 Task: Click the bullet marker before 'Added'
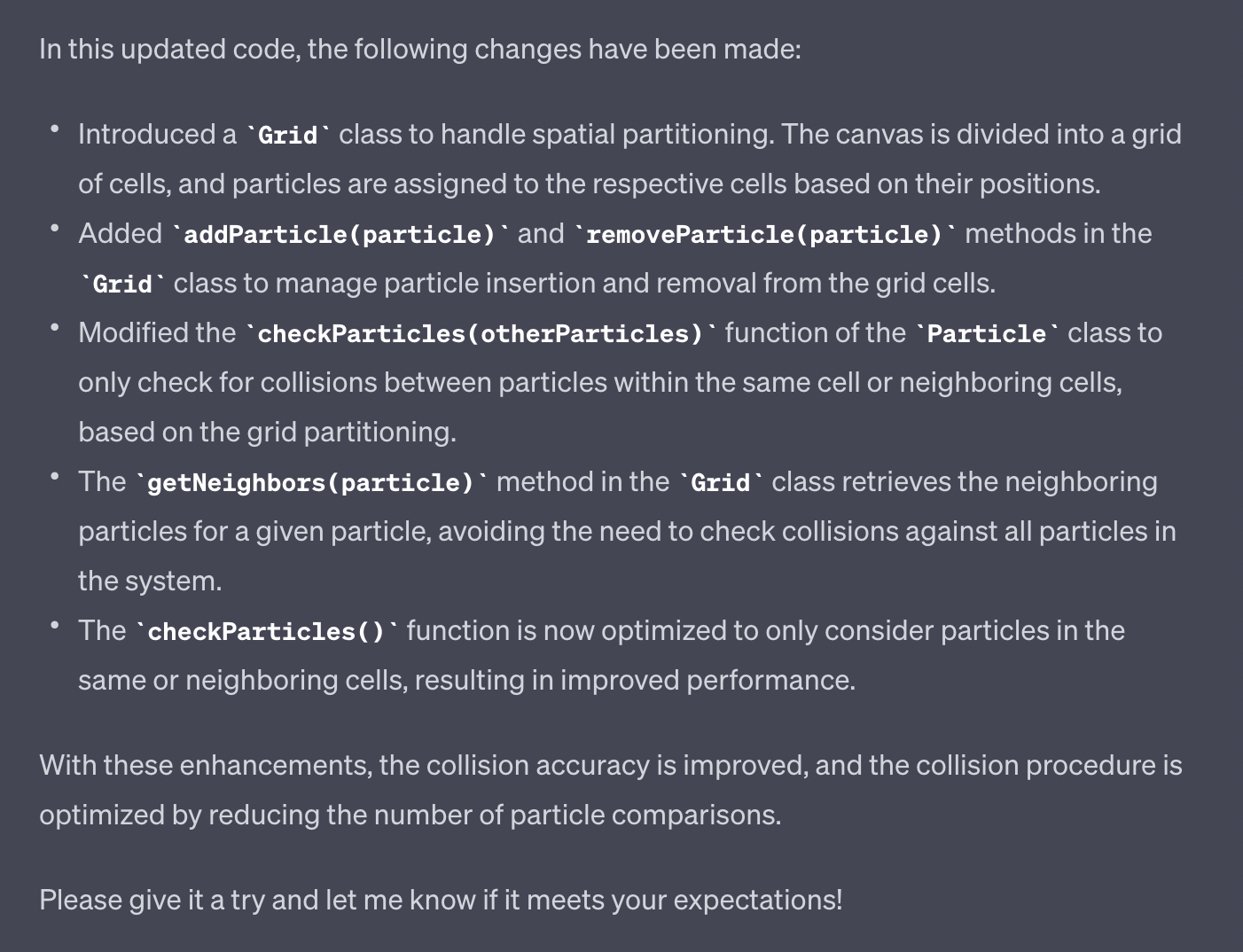coord(55,230)
